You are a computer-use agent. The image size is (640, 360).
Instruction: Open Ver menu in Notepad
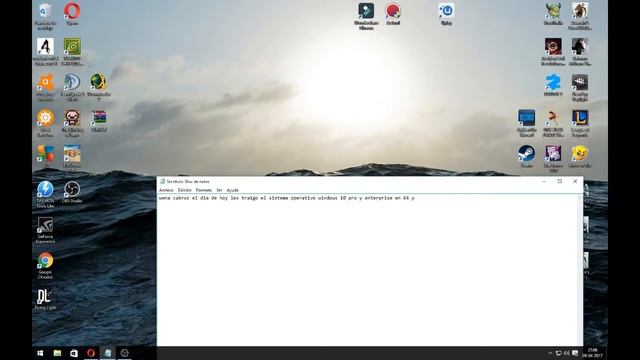tap(219, 190)
